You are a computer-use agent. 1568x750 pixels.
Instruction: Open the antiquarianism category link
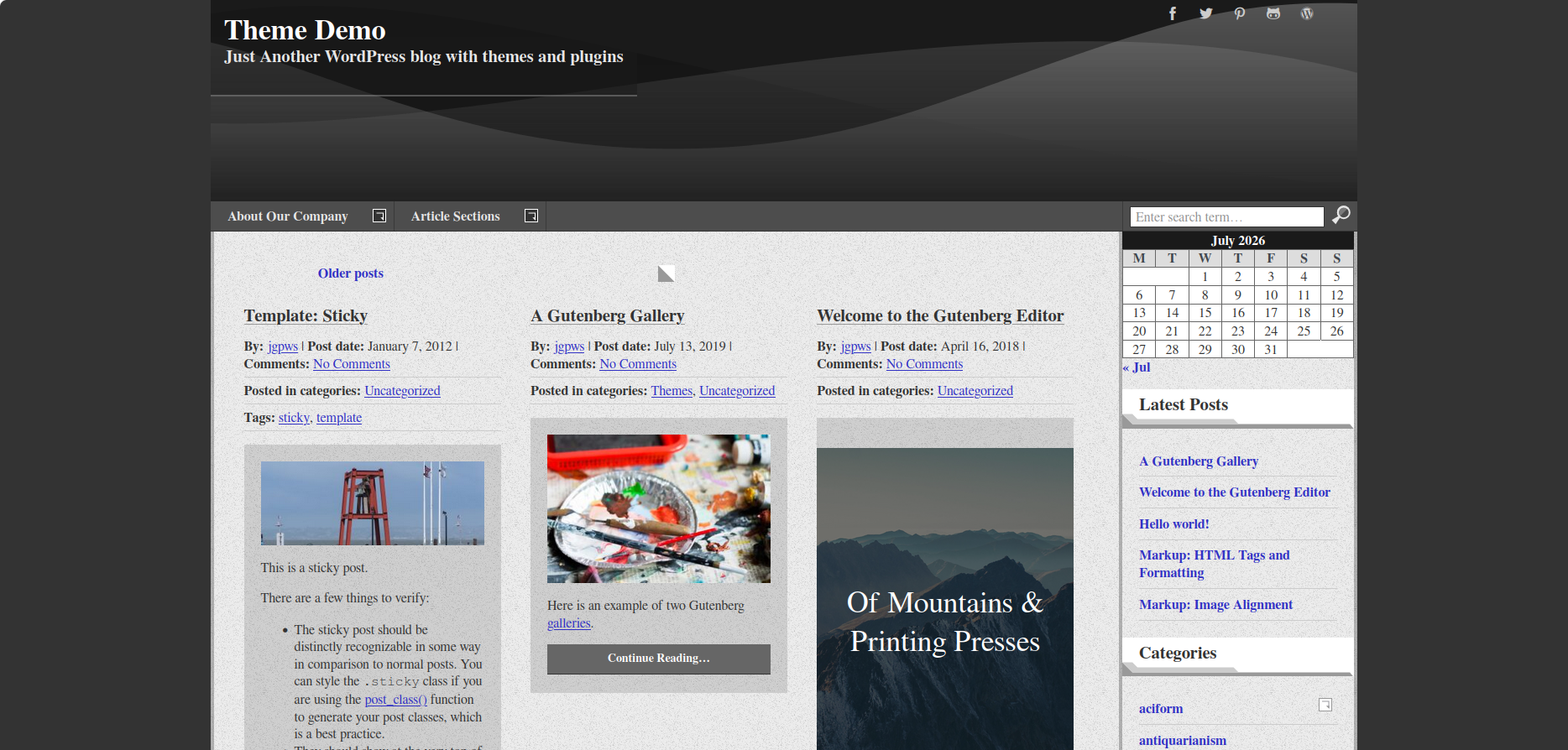(x=1183, y=741)
